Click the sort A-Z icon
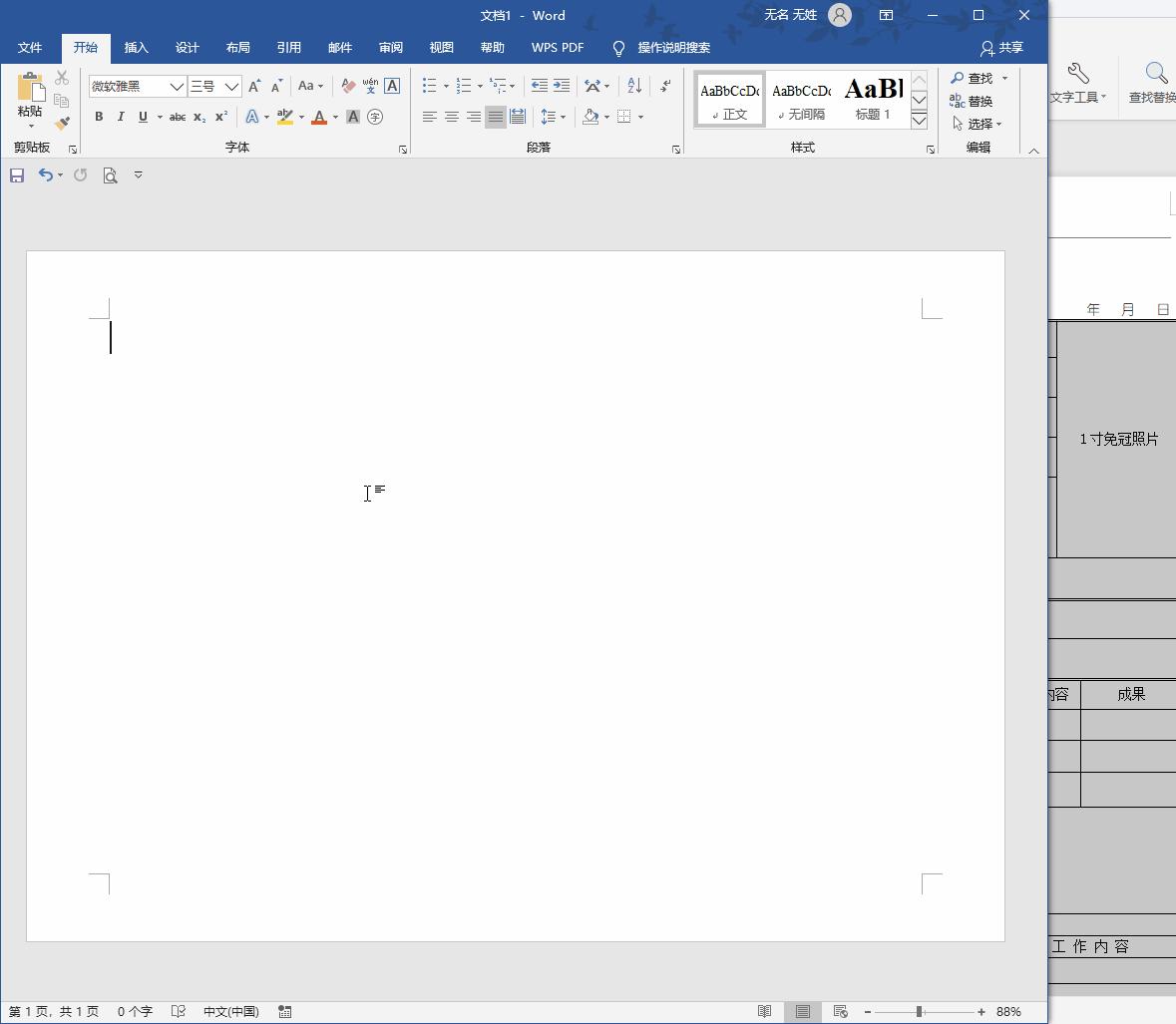1176x1024 pixels. tap(634, 87)
